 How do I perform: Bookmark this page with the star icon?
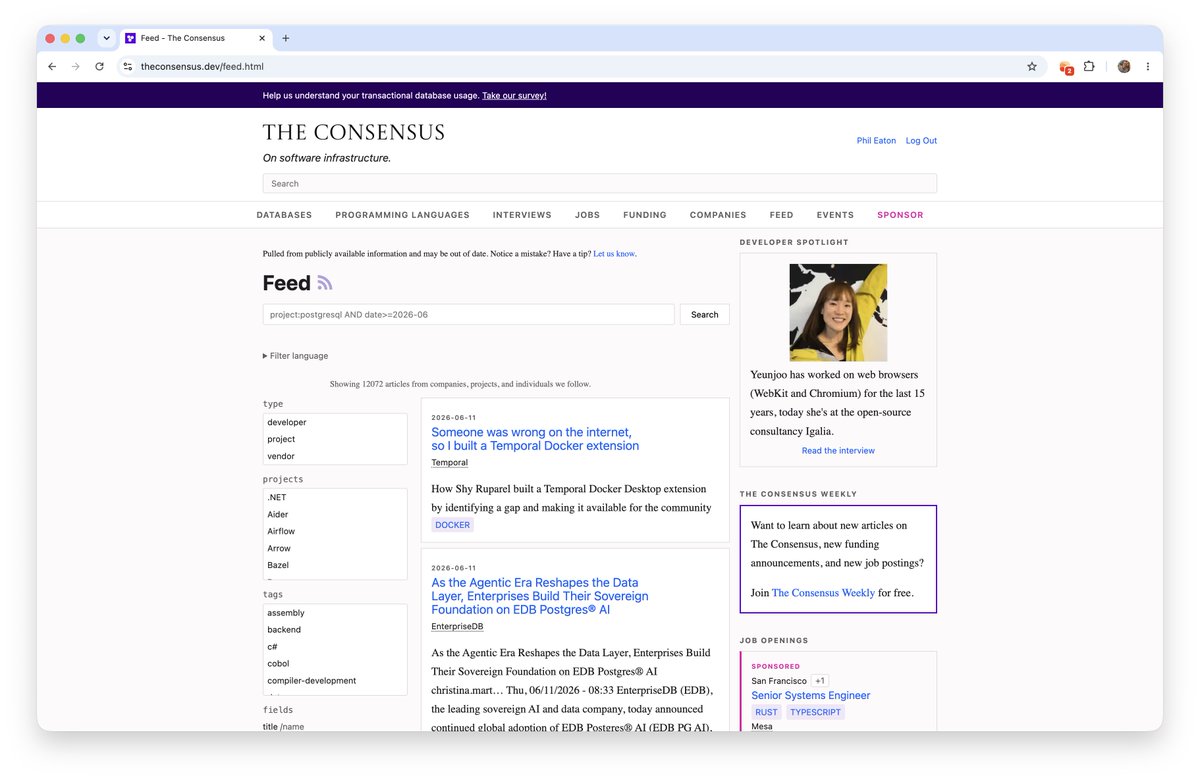coord(1032,66)
